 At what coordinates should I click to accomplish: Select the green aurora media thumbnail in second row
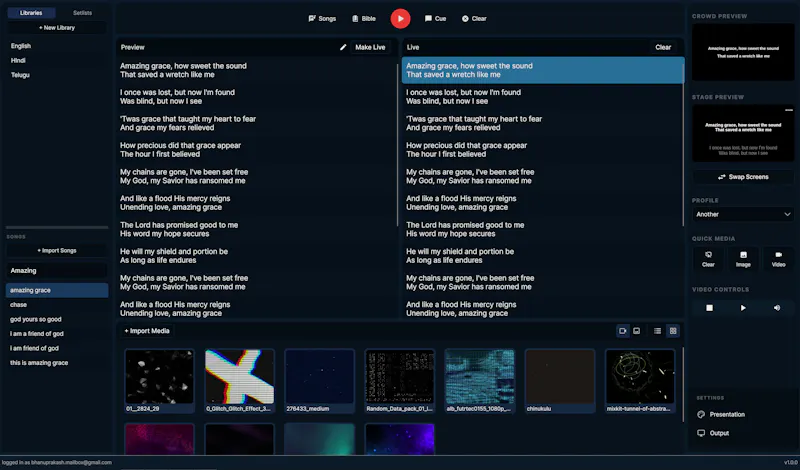(319, 439)
